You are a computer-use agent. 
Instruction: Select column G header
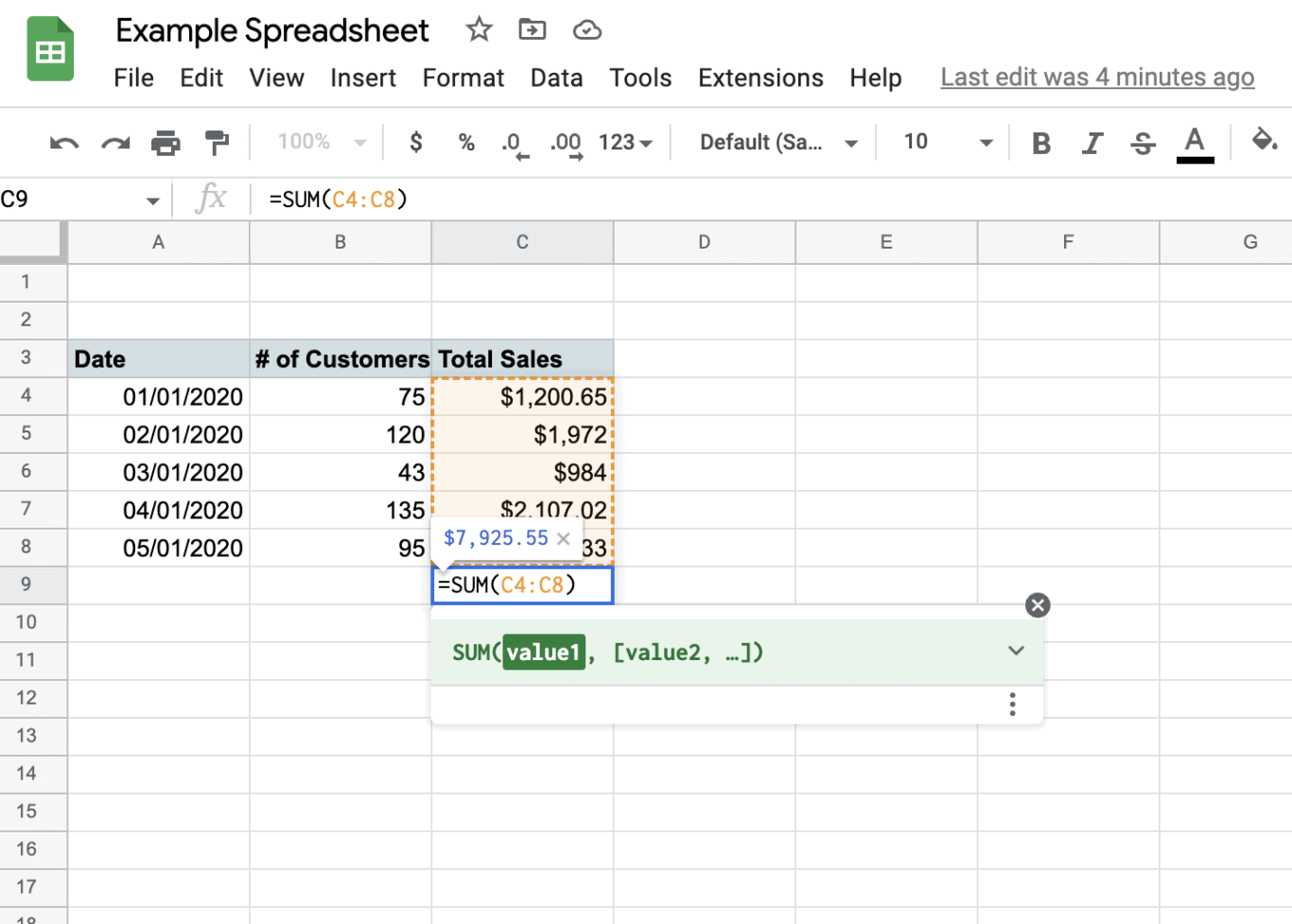click(x=1226, y=242)
